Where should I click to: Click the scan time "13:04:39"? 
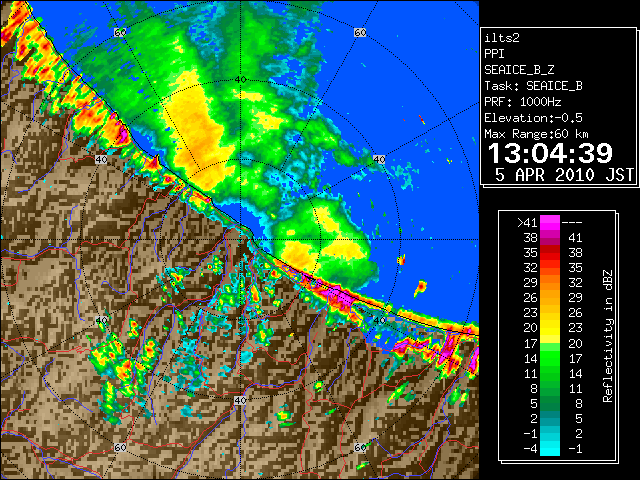coord(550,153)
